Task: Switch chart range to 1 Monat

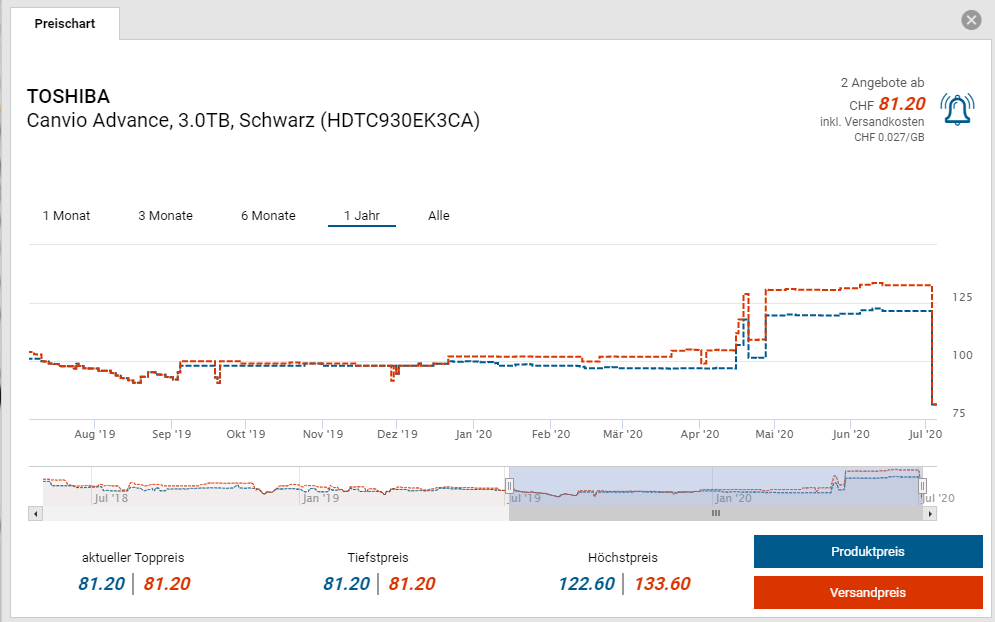Action: (x=66, y=216)
